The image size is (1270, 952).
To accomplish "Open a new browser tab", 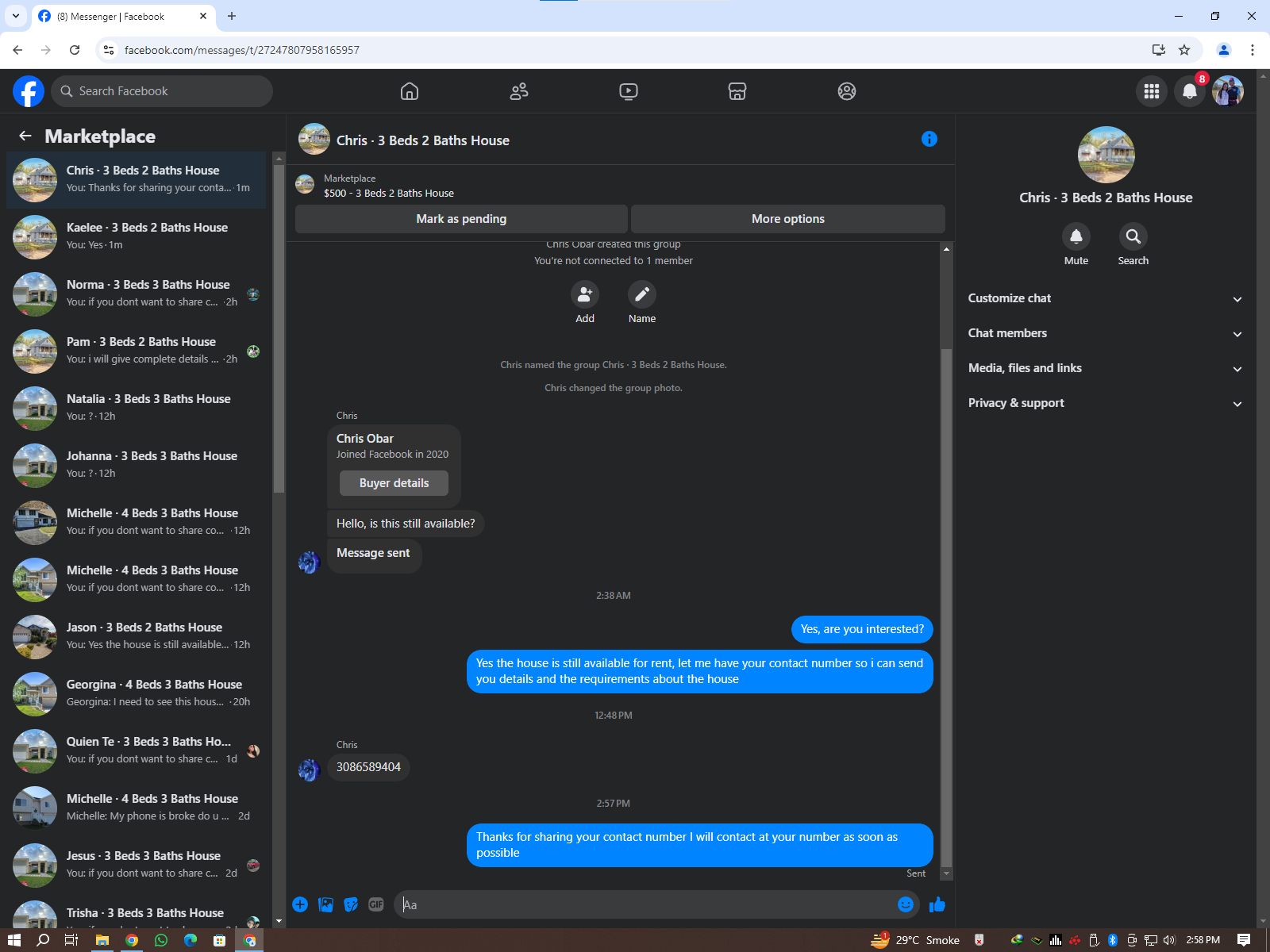I will (x=232, y=16).
